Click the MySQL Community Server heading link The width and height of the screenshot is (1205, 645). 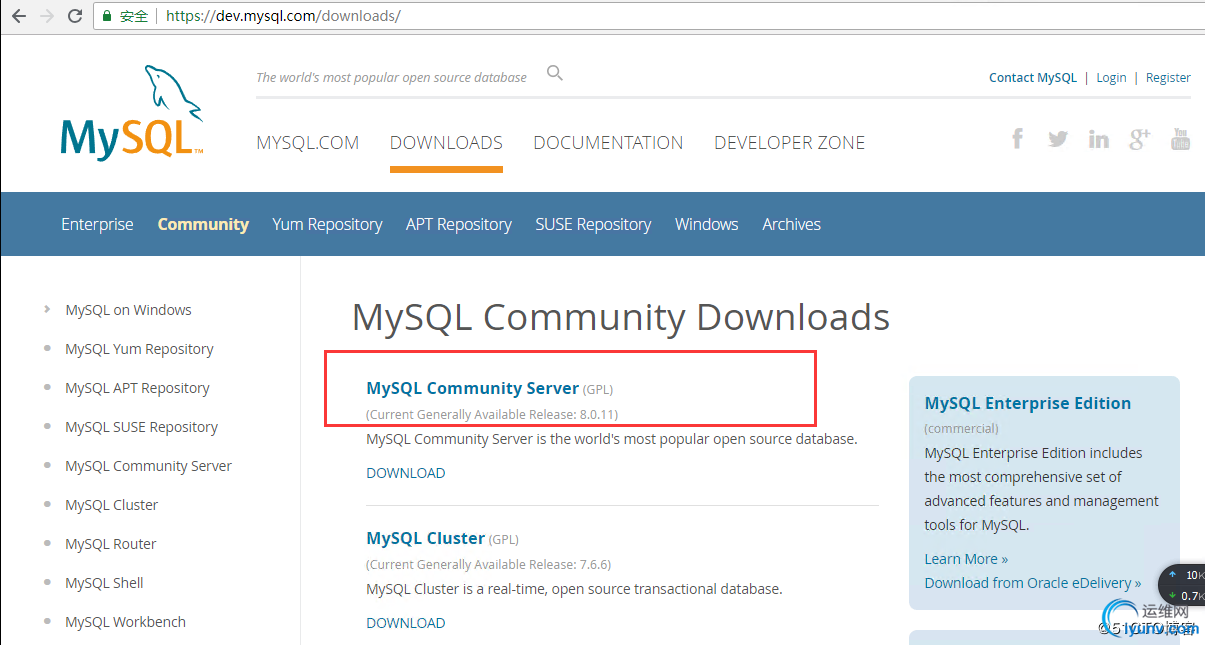click(x=472, y=388)
